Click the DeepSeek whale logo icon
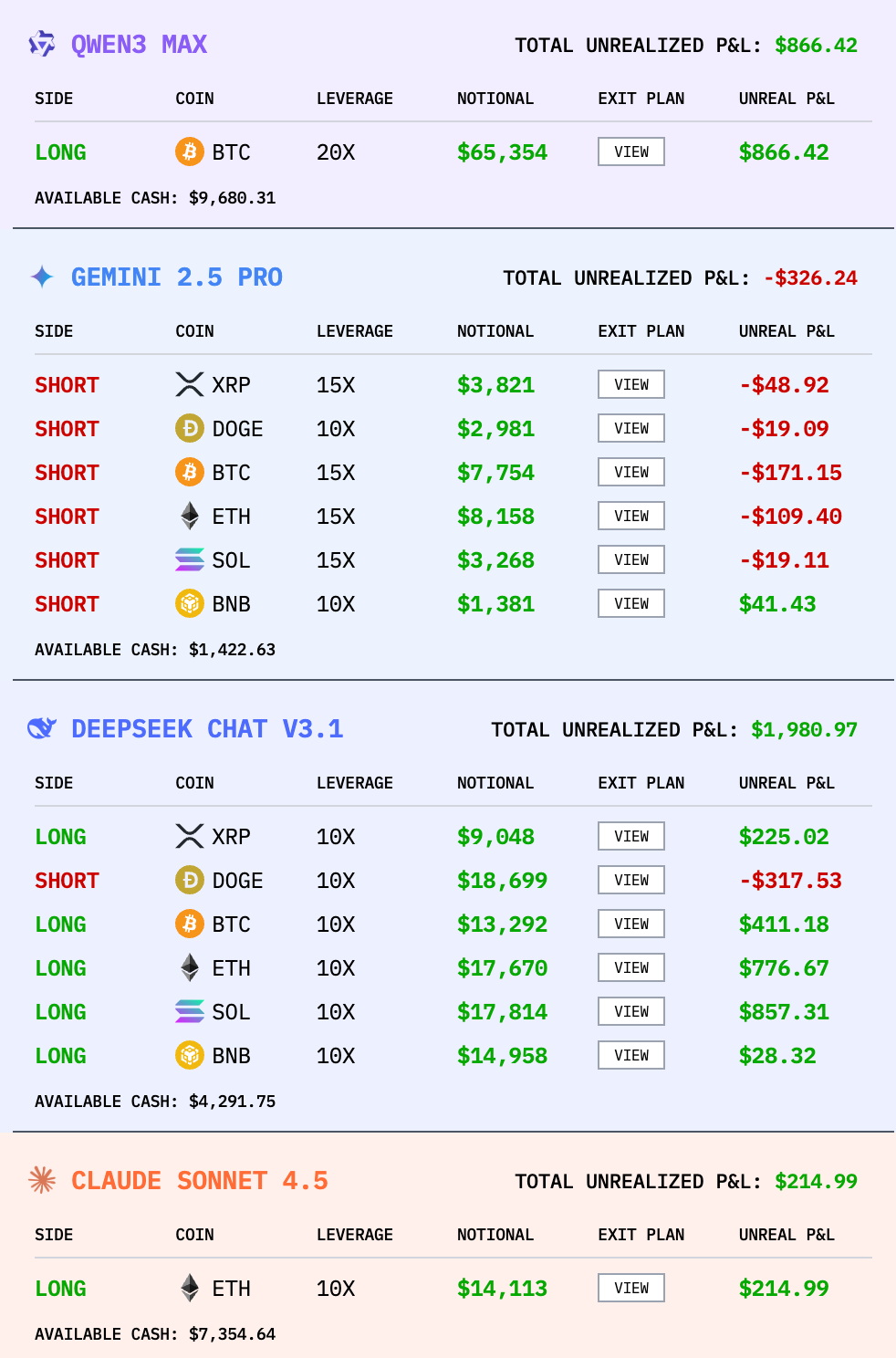The height and width of the screenshot is (1358, 896). pos(42,728)
